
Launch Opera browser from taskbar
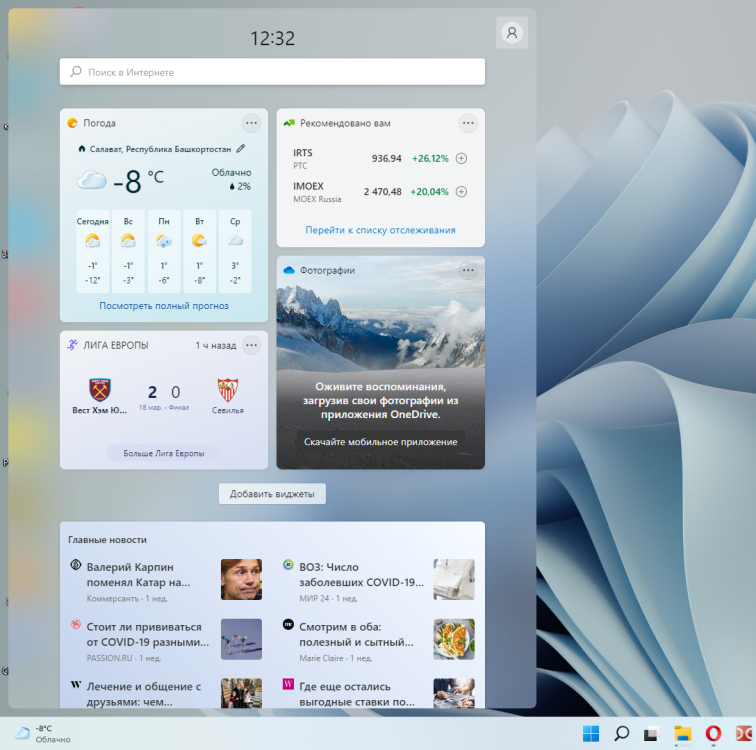click(x=713, y=734)
